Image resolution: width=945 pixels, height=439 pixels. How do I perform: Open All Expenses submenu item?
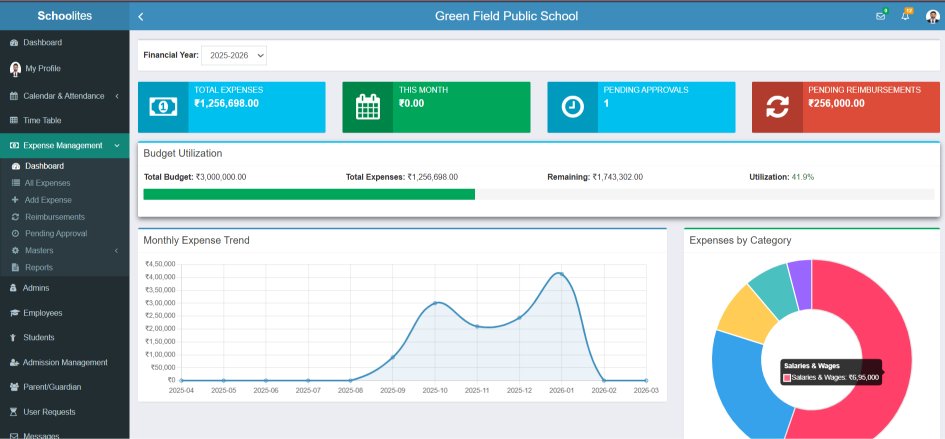[x=64, y=183]
